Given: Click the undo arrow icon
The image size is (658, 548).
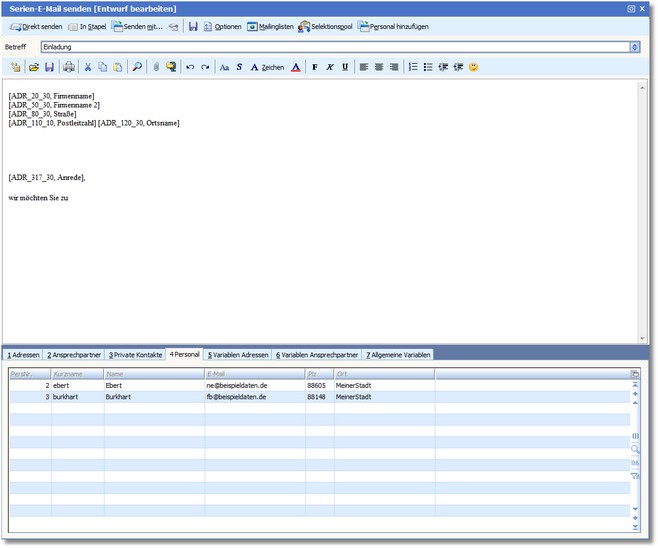Looking at the screenshot, I should click(190, 67).
